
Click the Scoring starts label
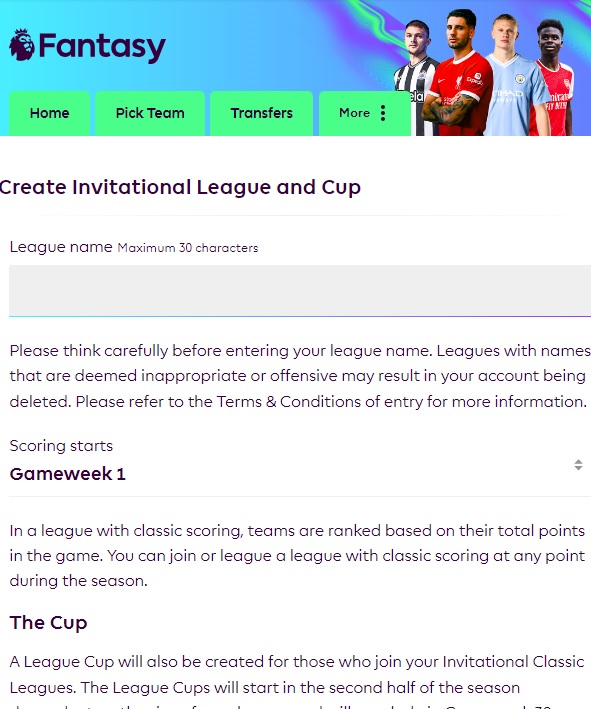(x=61, y=446)
